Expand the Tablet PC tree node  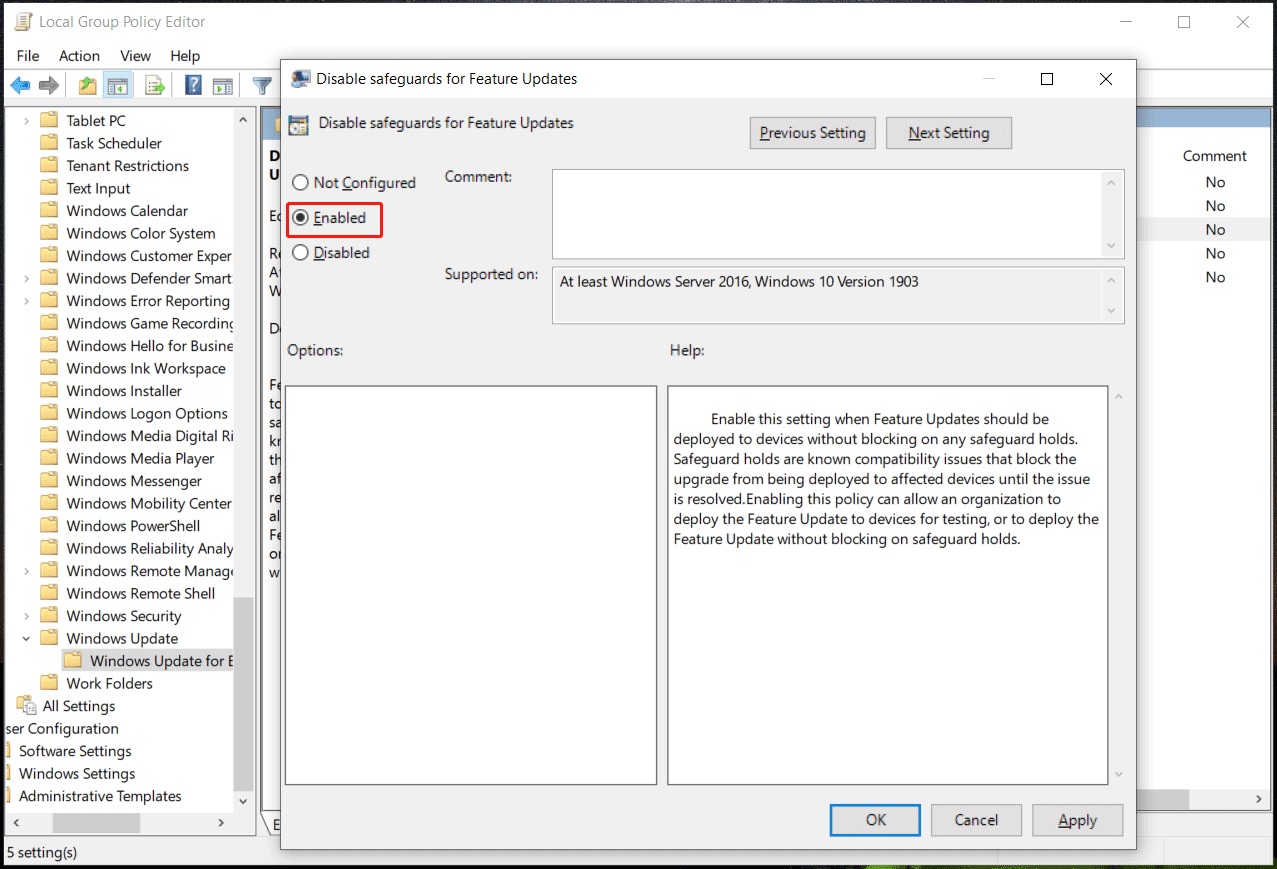point(27,121)
